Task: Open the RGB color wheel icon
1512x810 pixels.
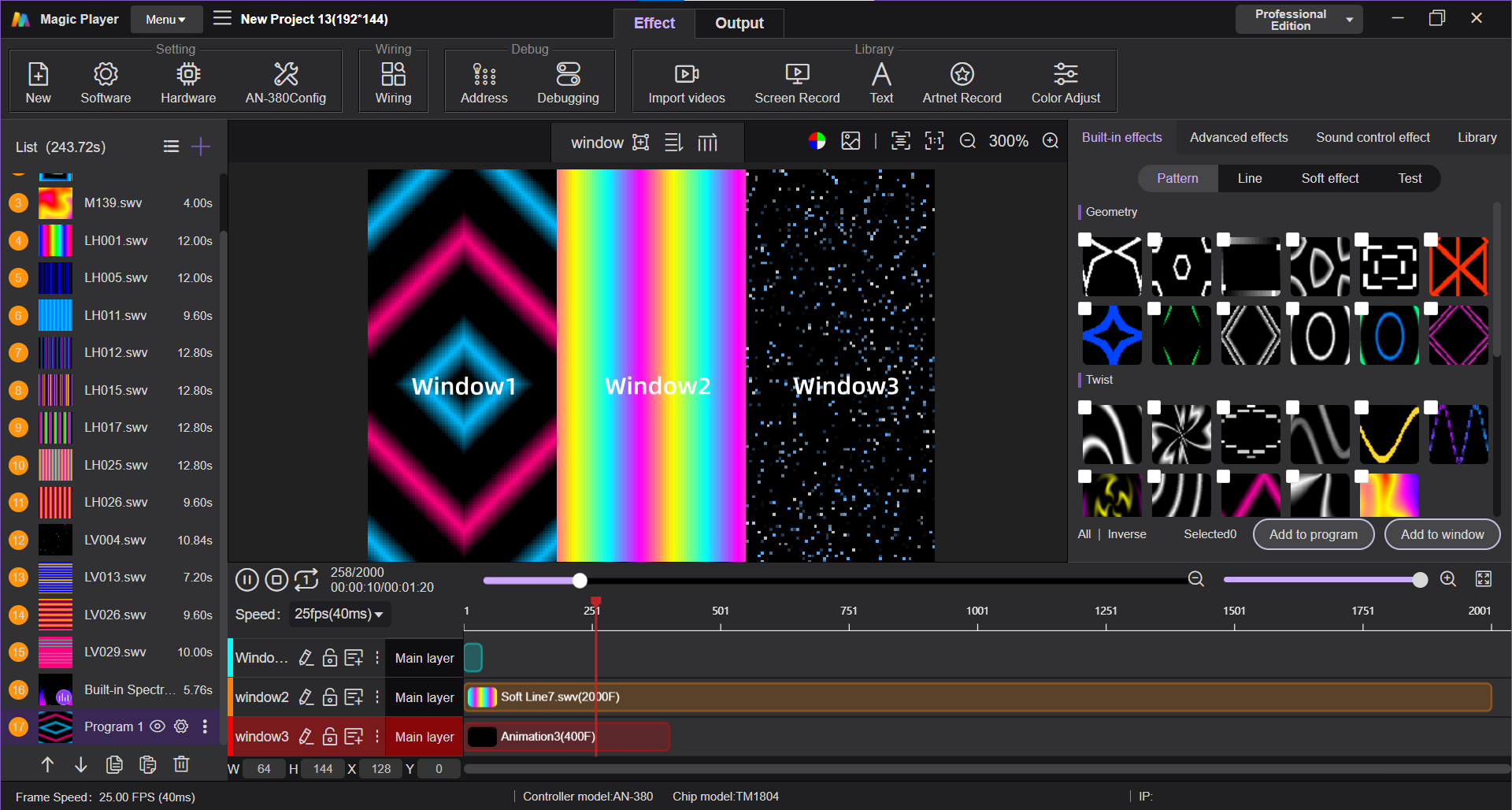Action: [x=817, y=141]
